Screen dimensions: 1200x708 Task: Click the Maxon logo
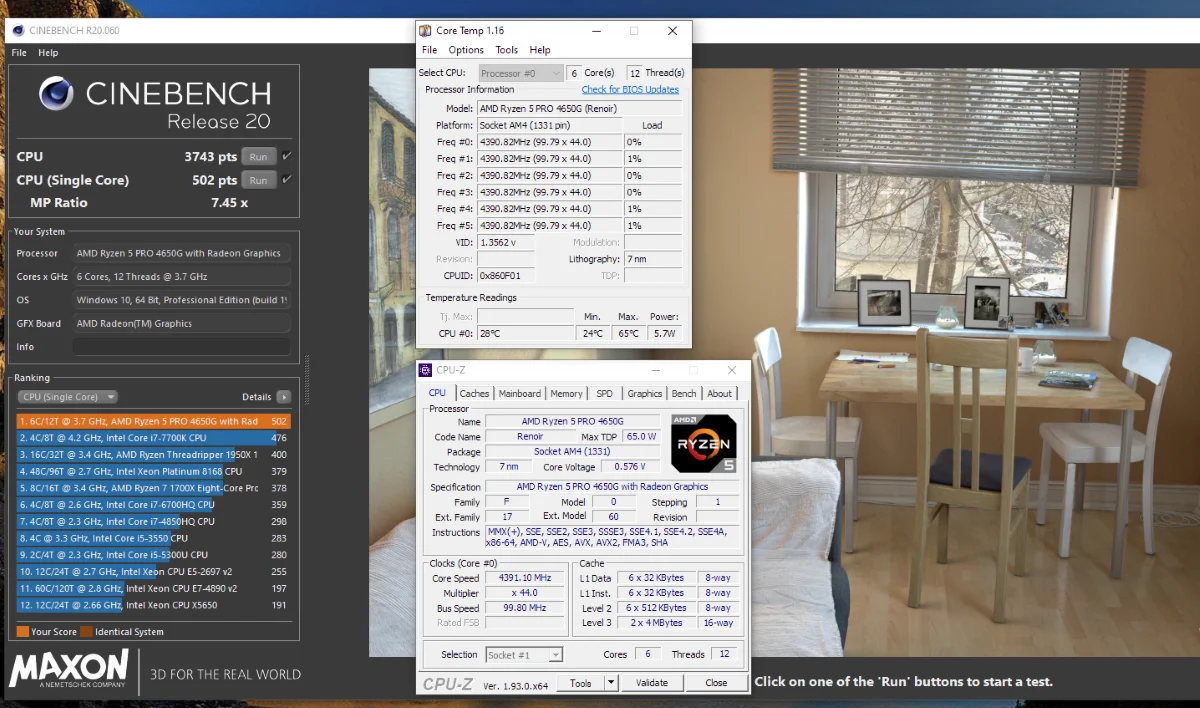click(x=68, y=670)
